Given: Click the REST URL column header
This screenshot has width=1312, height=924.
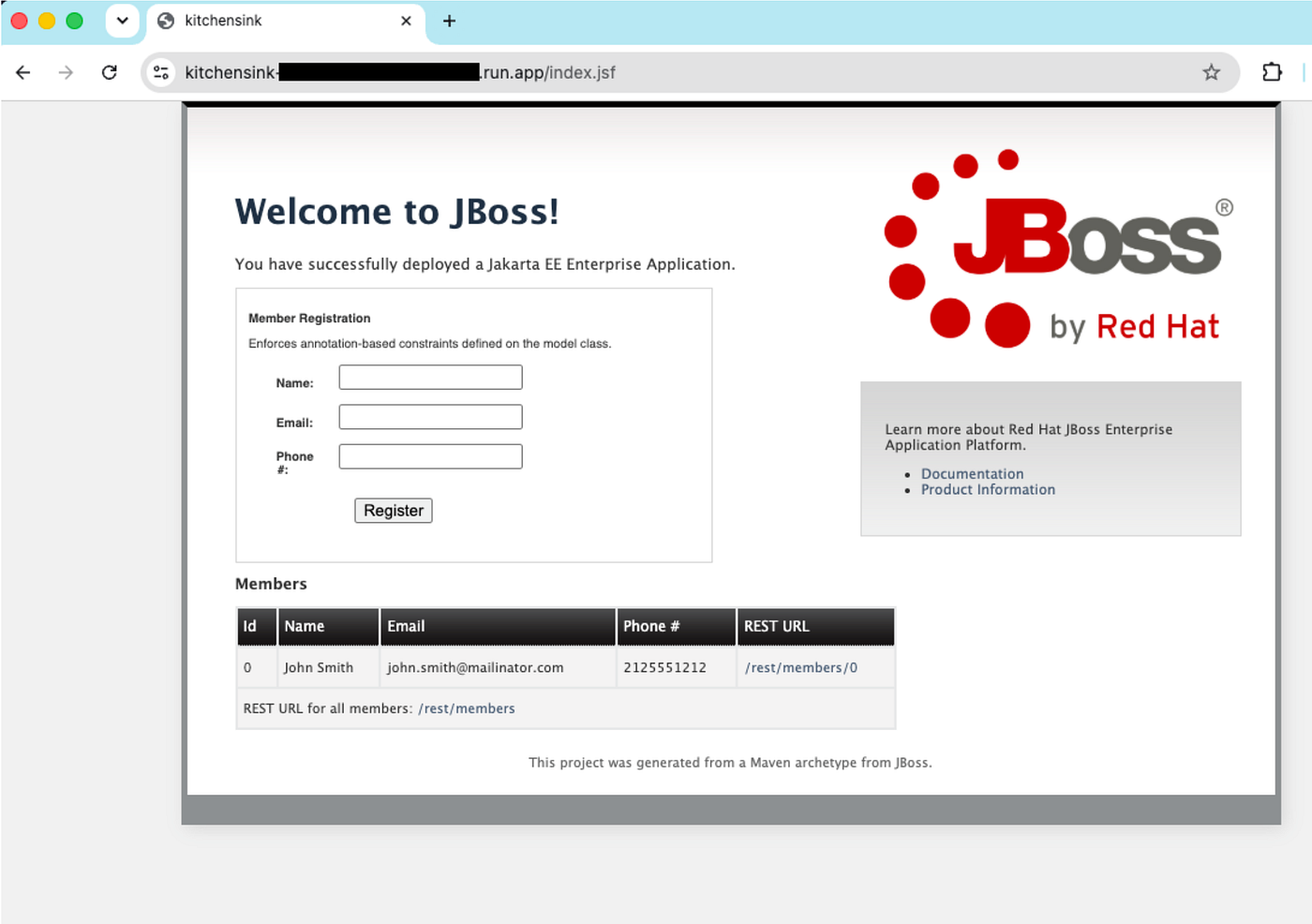Looking at the screenshot, I should pos(815,627).
